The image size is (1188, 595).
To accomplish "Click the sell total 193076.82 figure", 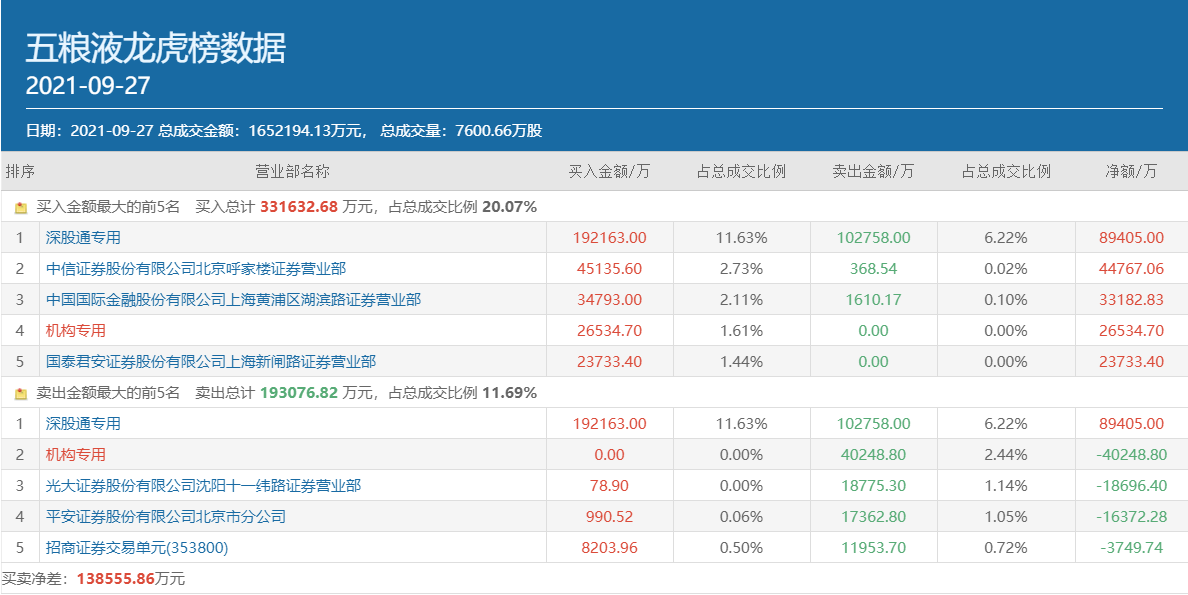I will tap(299, 394).
